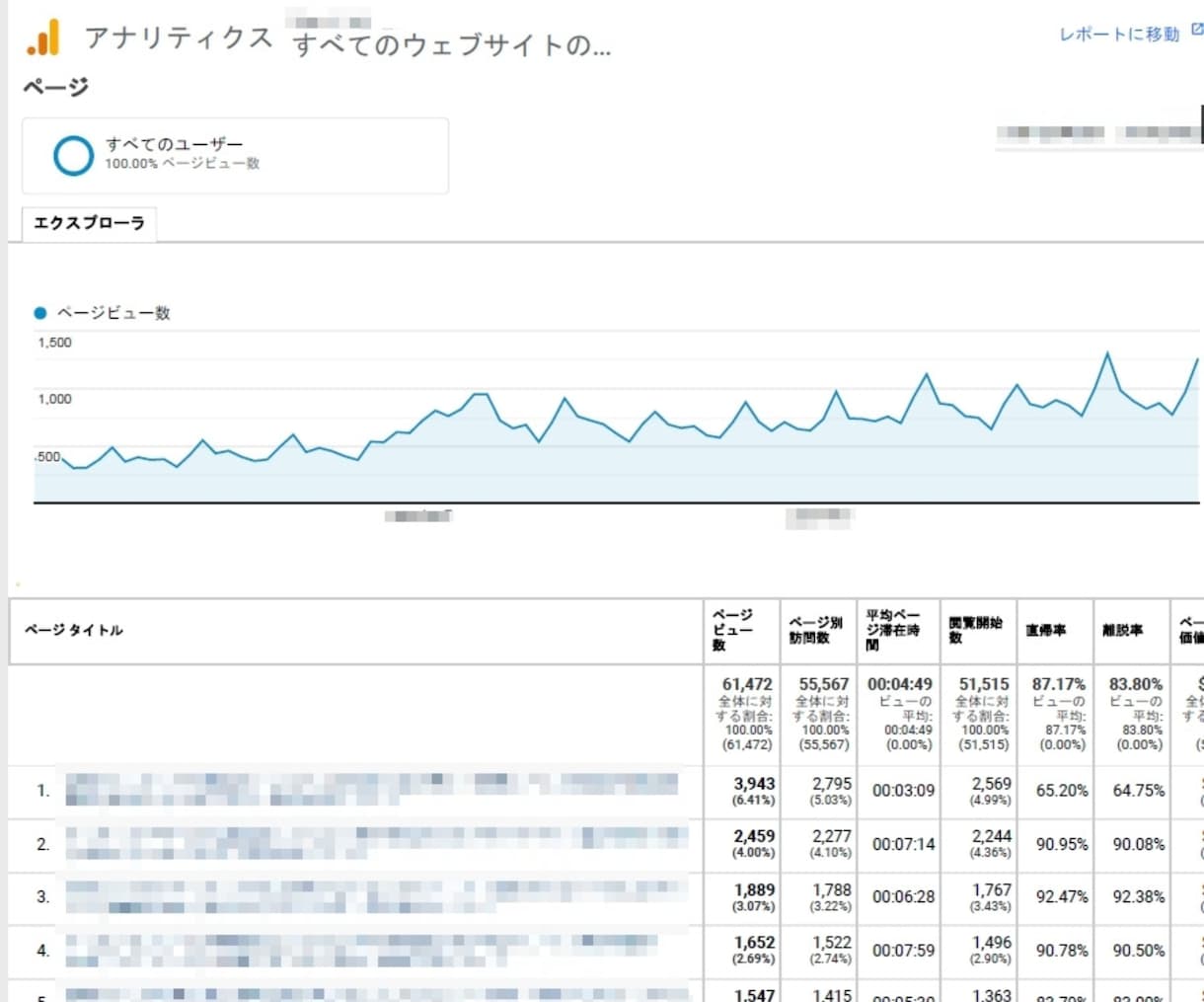
Task: Click the 83.80% total exit rate
Action: (x=1136, y=683)
